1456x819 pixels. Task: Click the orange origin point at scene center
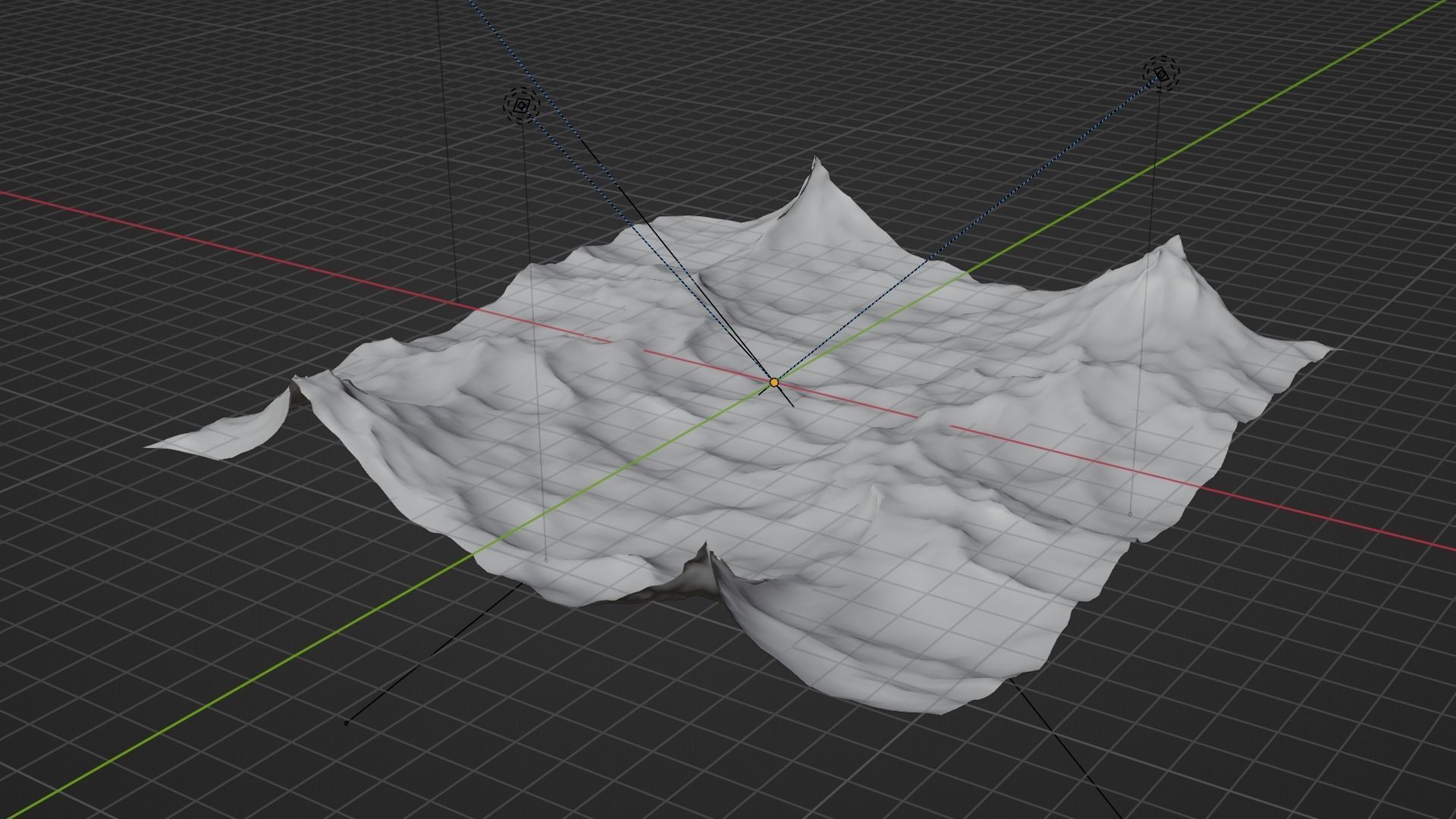coord(773,383)
